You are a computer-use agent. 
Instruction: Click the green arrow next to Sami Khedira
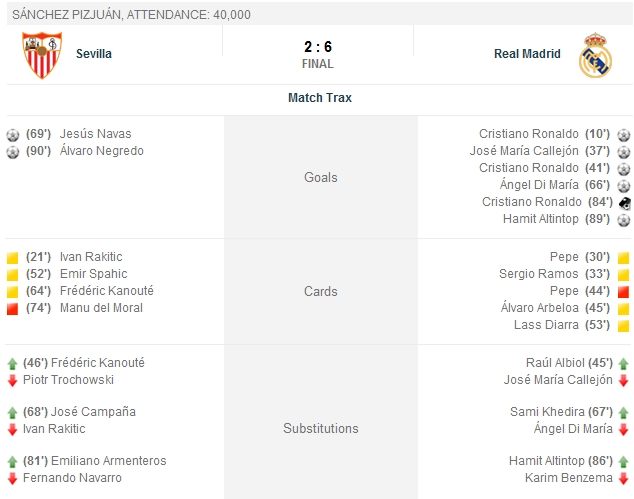[623, 413]
